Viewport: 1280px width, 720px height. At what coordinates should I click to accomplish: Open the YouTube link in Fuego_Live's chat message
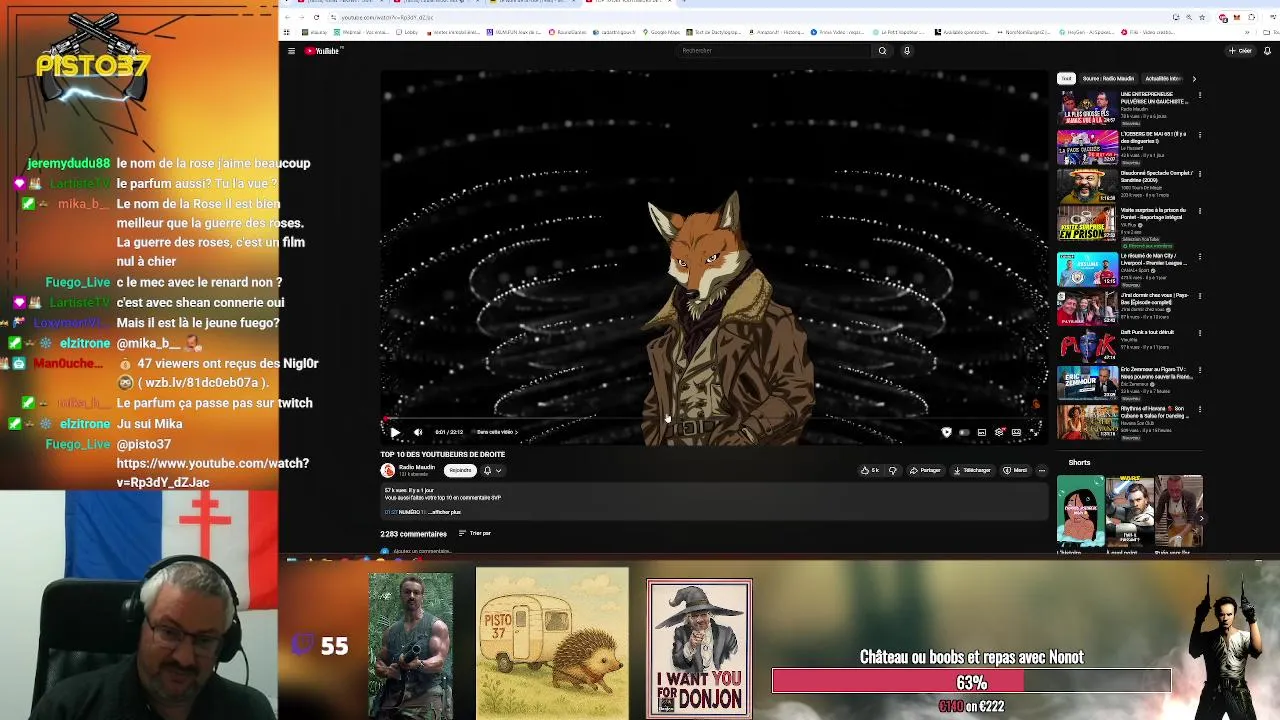coord(212,472)
